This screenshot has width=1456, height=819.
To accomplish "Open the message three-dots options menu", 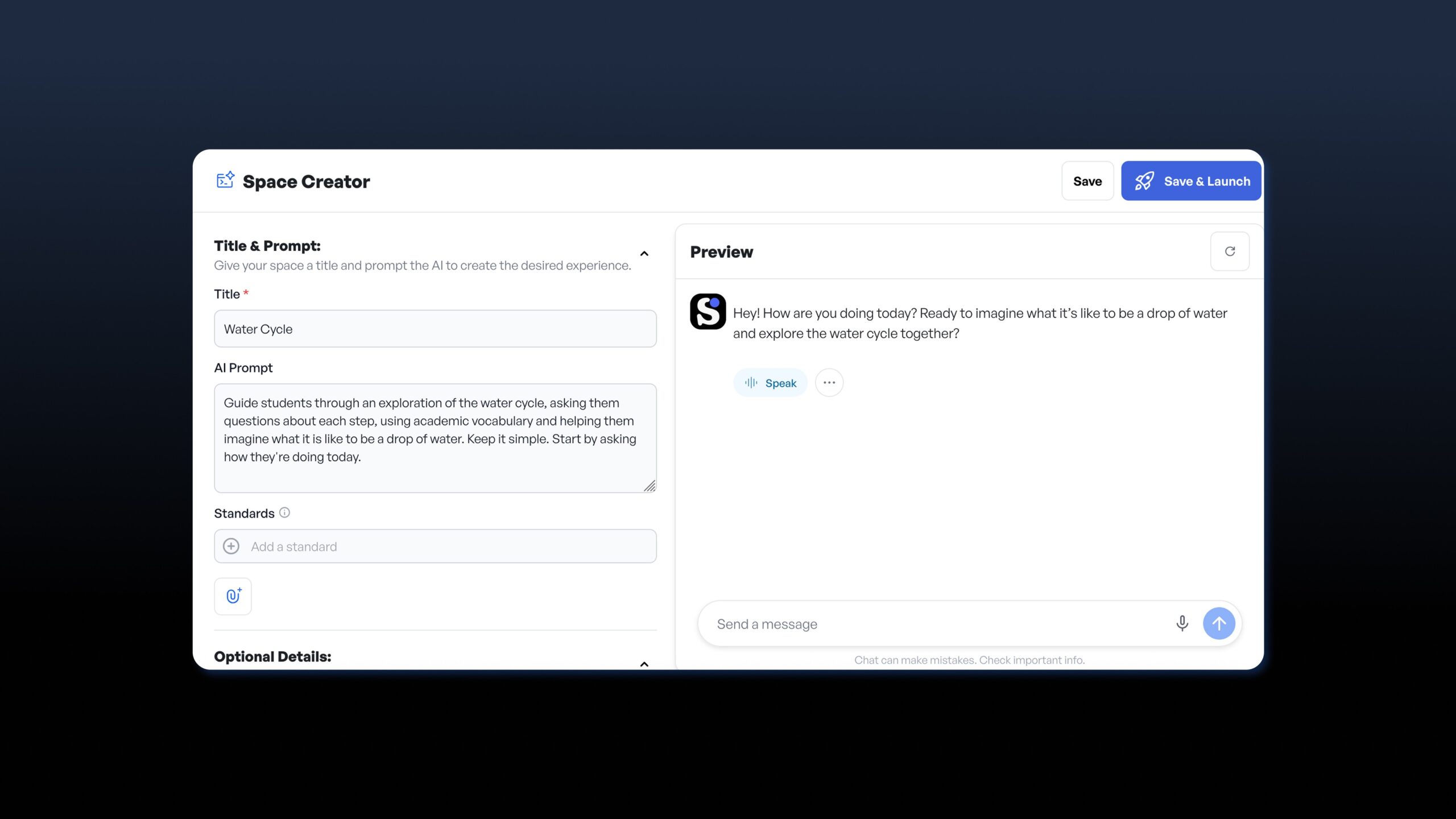I will [829, 383].
